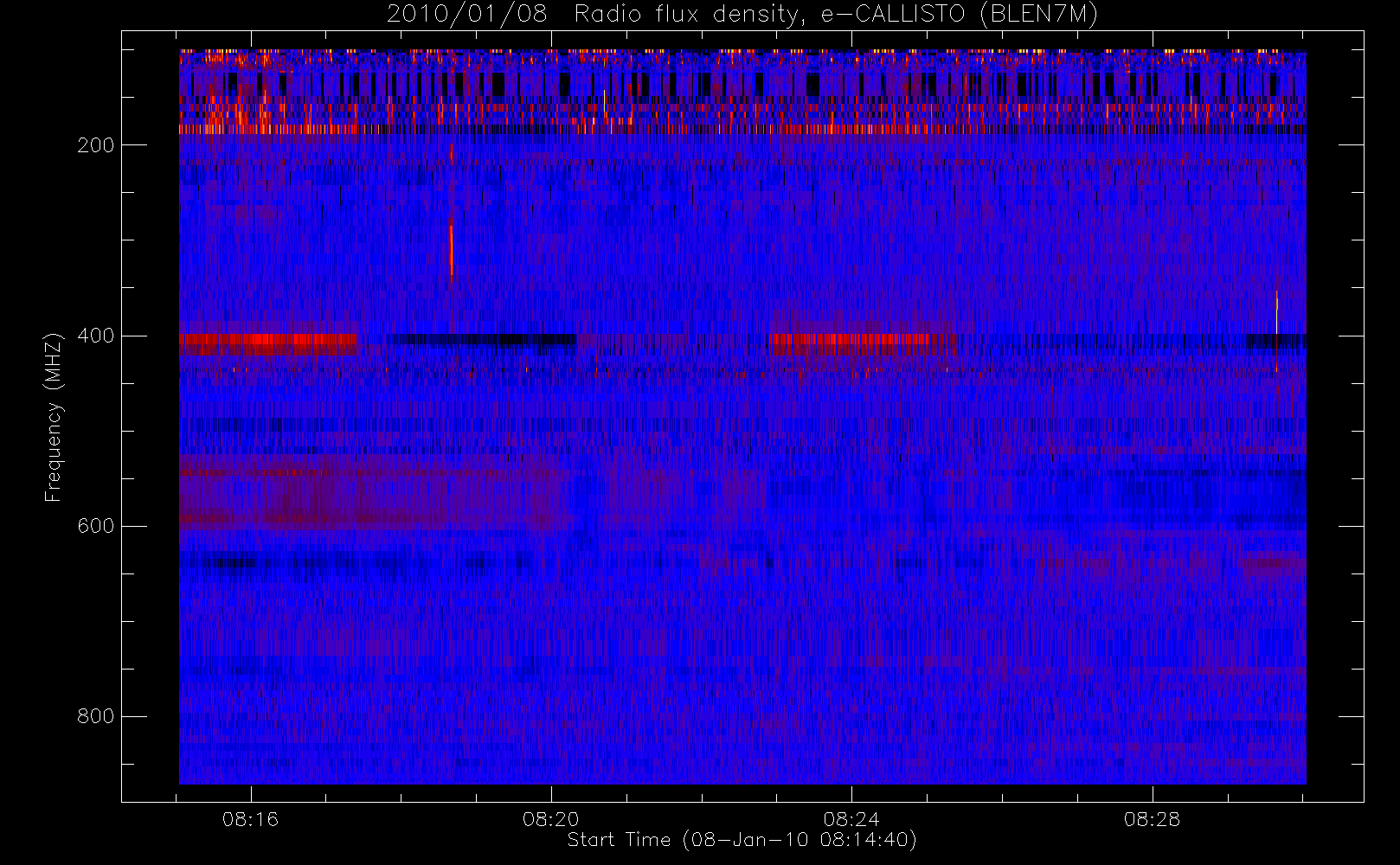Click the 'Start Time (08-Jan-10 08:14:40)' axis label

click(742, 840)
